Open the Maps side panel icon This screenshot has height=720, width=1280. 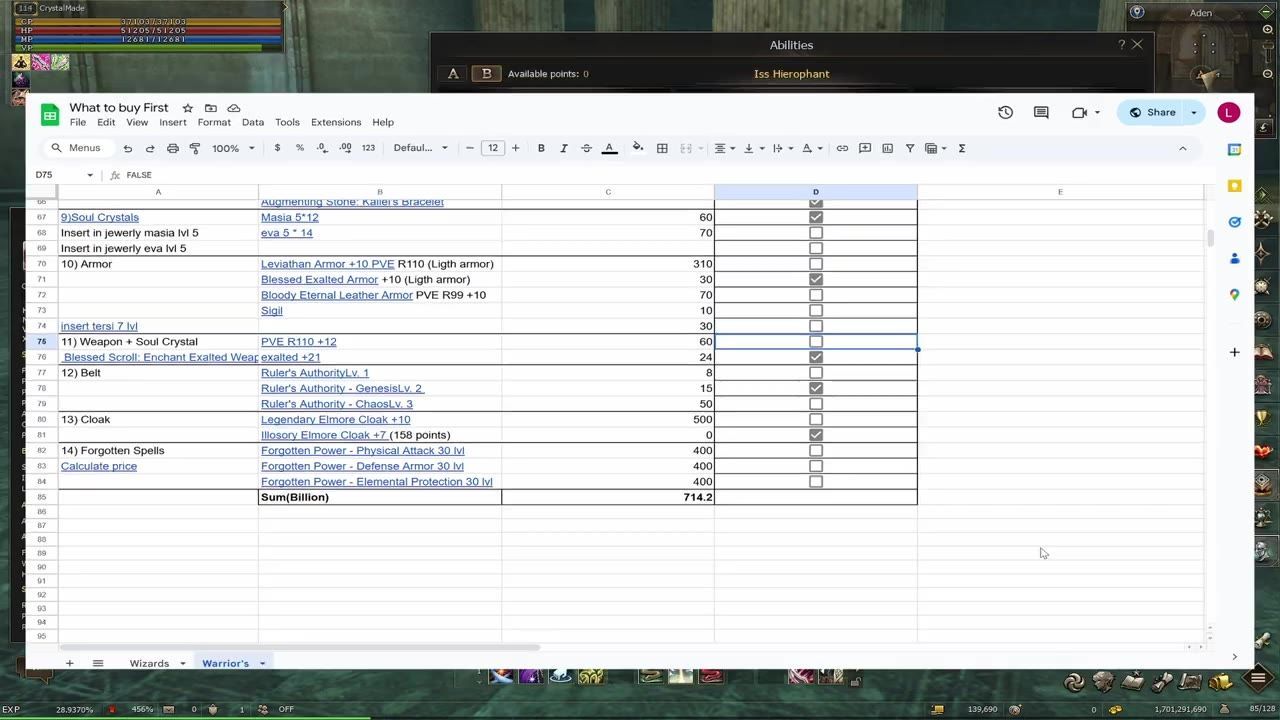(1234, 294)
